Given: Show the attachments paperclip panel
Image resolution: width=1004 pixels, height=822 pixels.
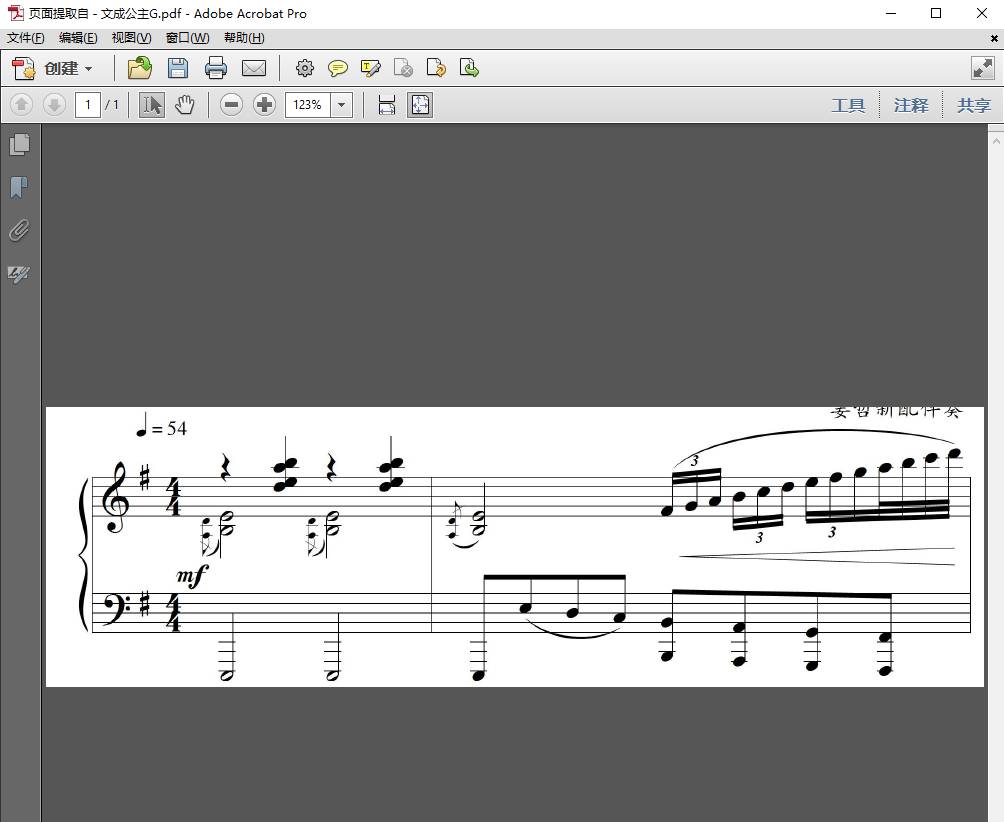Looking at the screenshot, I should pos(20,230).
